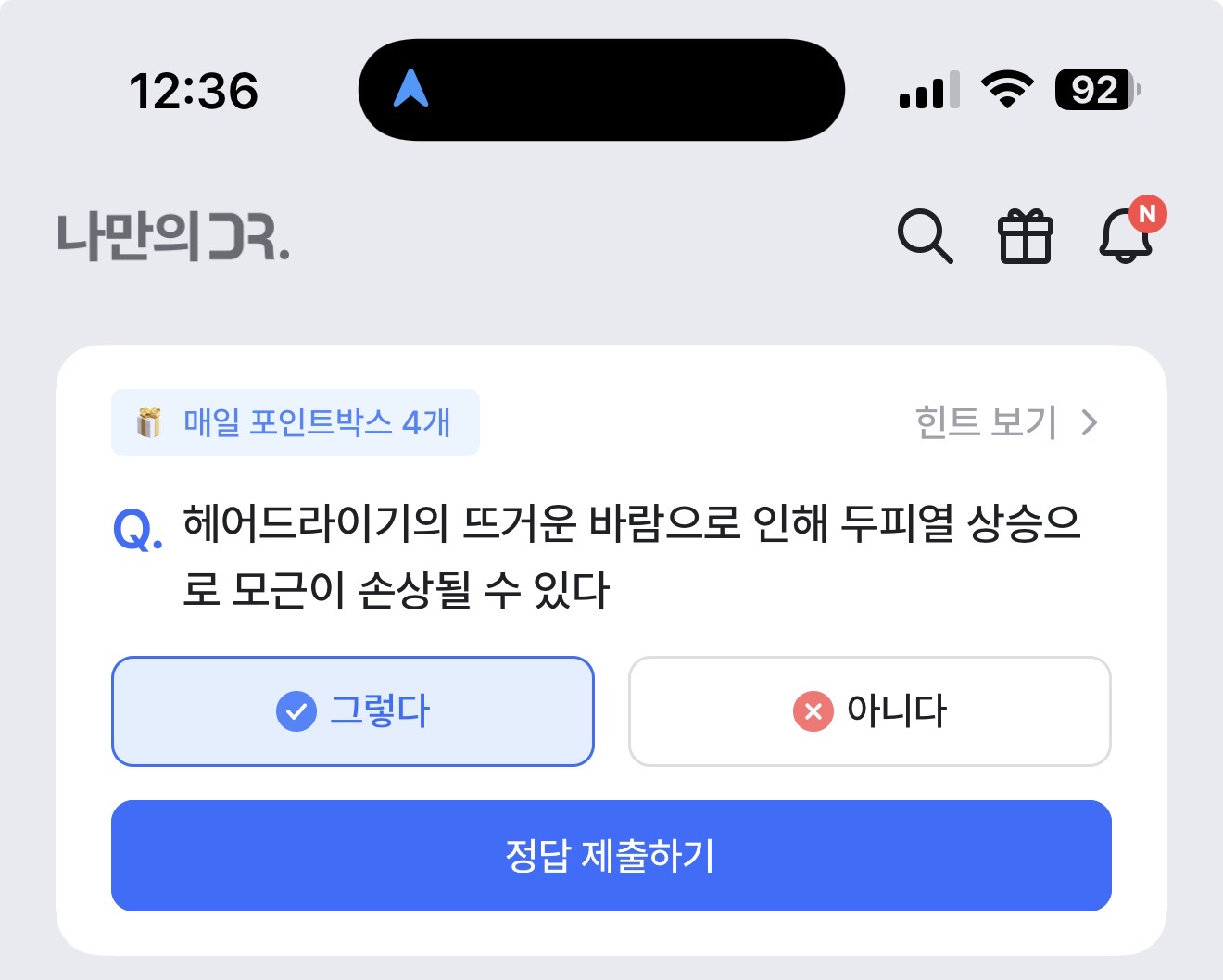Tap the 12:36 clock in status bar
The width and height of the screenshot is (1223, 980).
[x=194, y=91]
